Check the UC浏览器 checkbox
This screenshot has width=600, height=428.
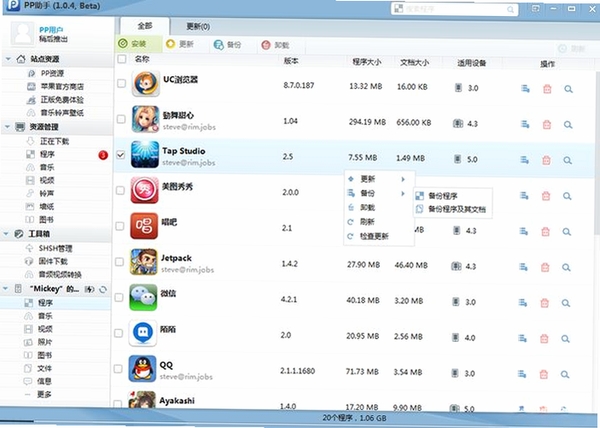click(x=122, y=83)
